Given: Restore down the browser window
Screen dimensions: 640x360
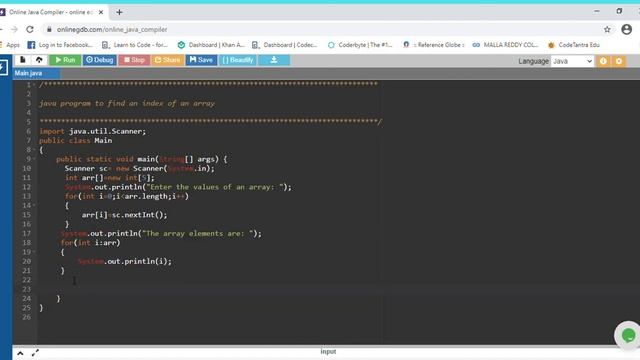Looking at the screenshot, I should click(619, 11).
